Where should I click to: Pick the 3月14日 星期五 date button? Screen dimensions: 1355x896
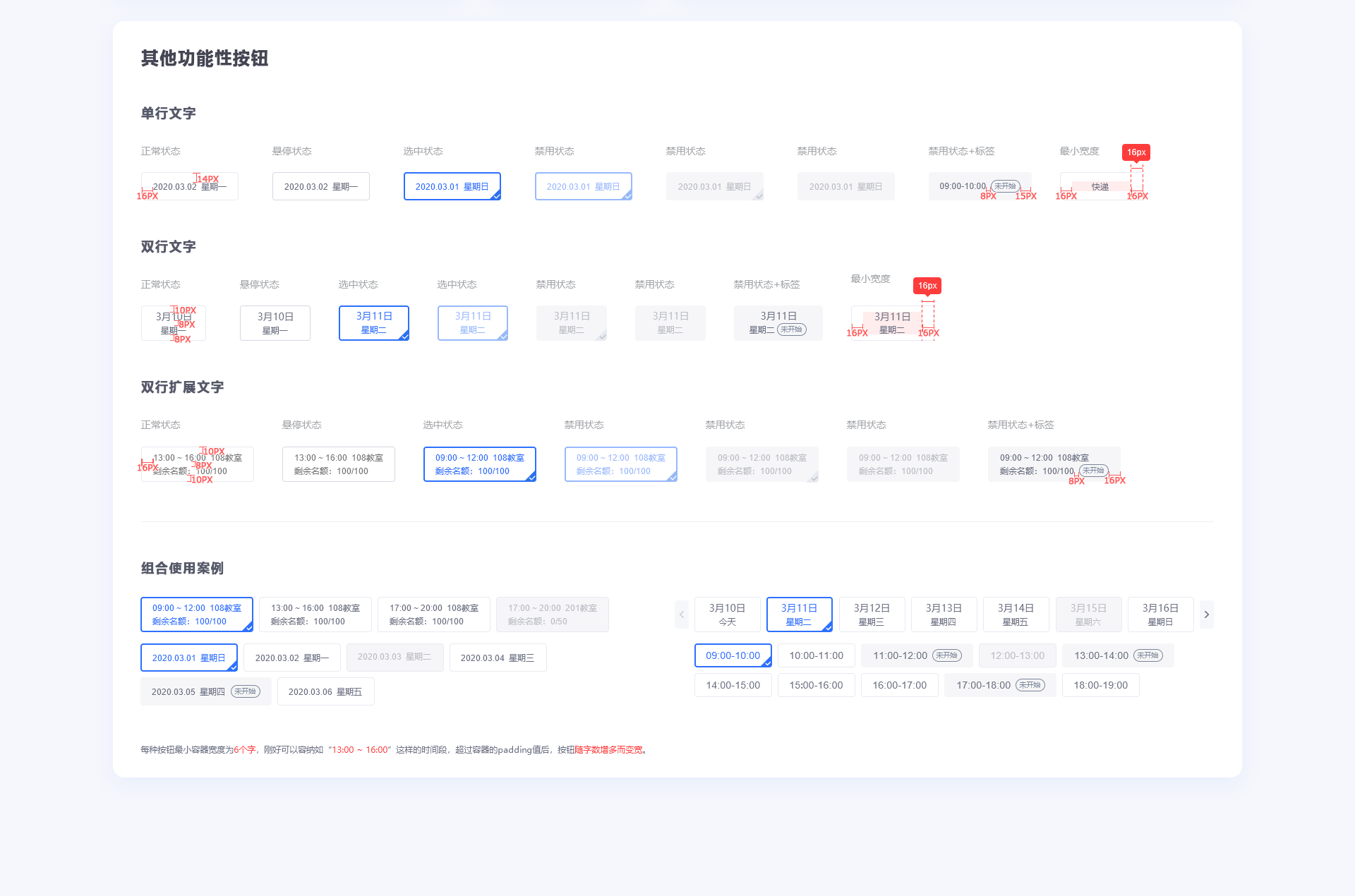tap(1016, 615)
